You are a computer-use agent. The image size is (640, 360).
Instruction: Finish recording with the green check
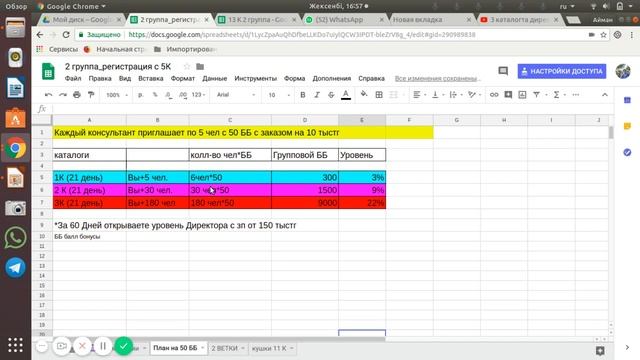pyautogui.click(x=123, y=347)
